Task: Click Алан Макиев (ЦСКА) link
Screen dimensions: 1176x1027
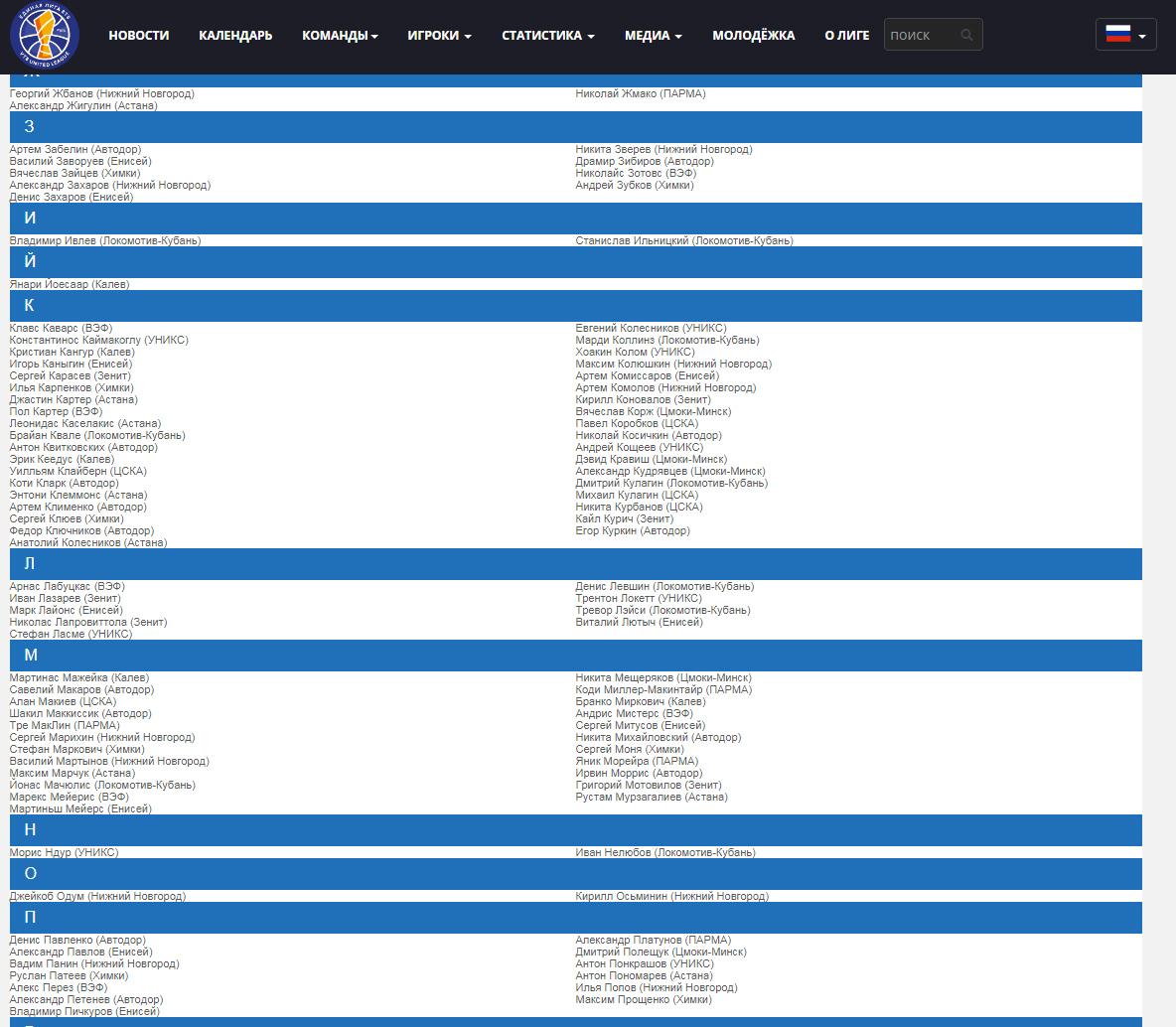Action: (63, 701)
